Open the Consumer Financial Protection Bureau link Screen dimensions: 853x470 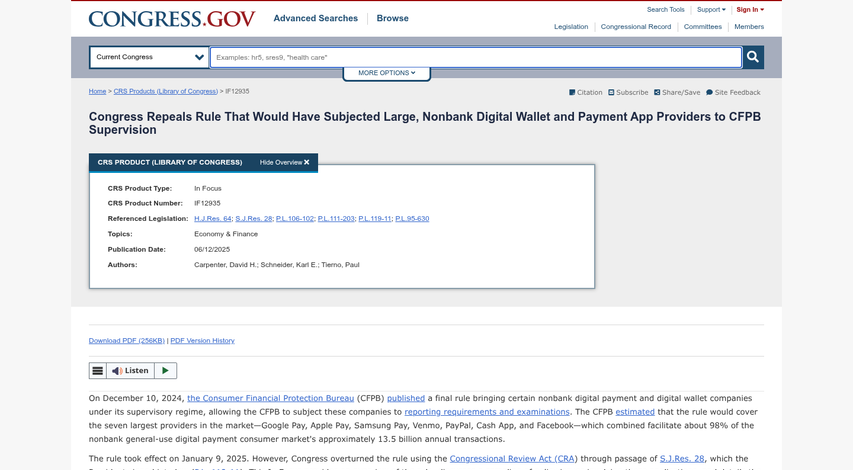click(270, 398)
